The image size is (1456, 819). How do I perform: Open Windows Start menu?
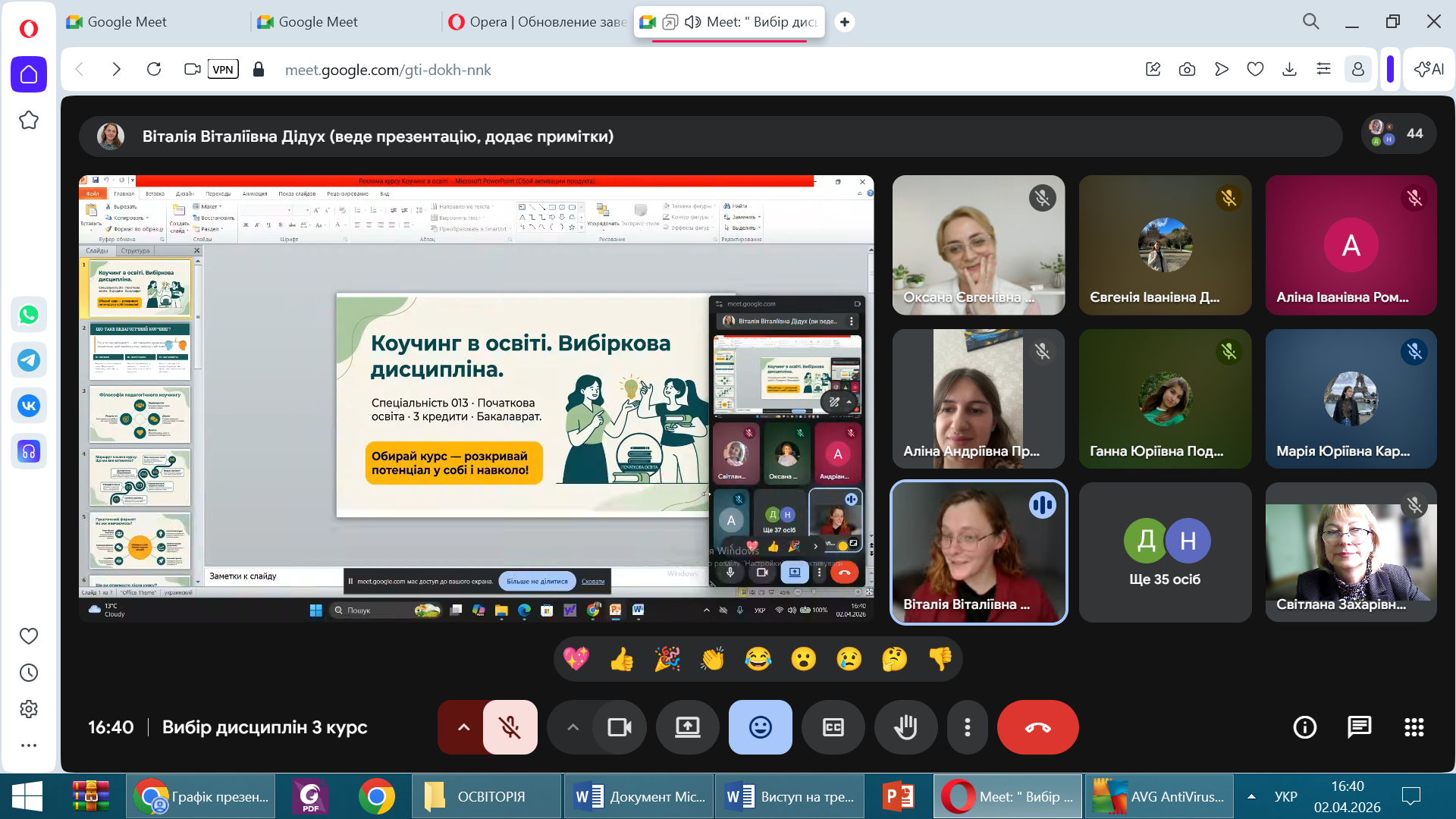[27, 797]
